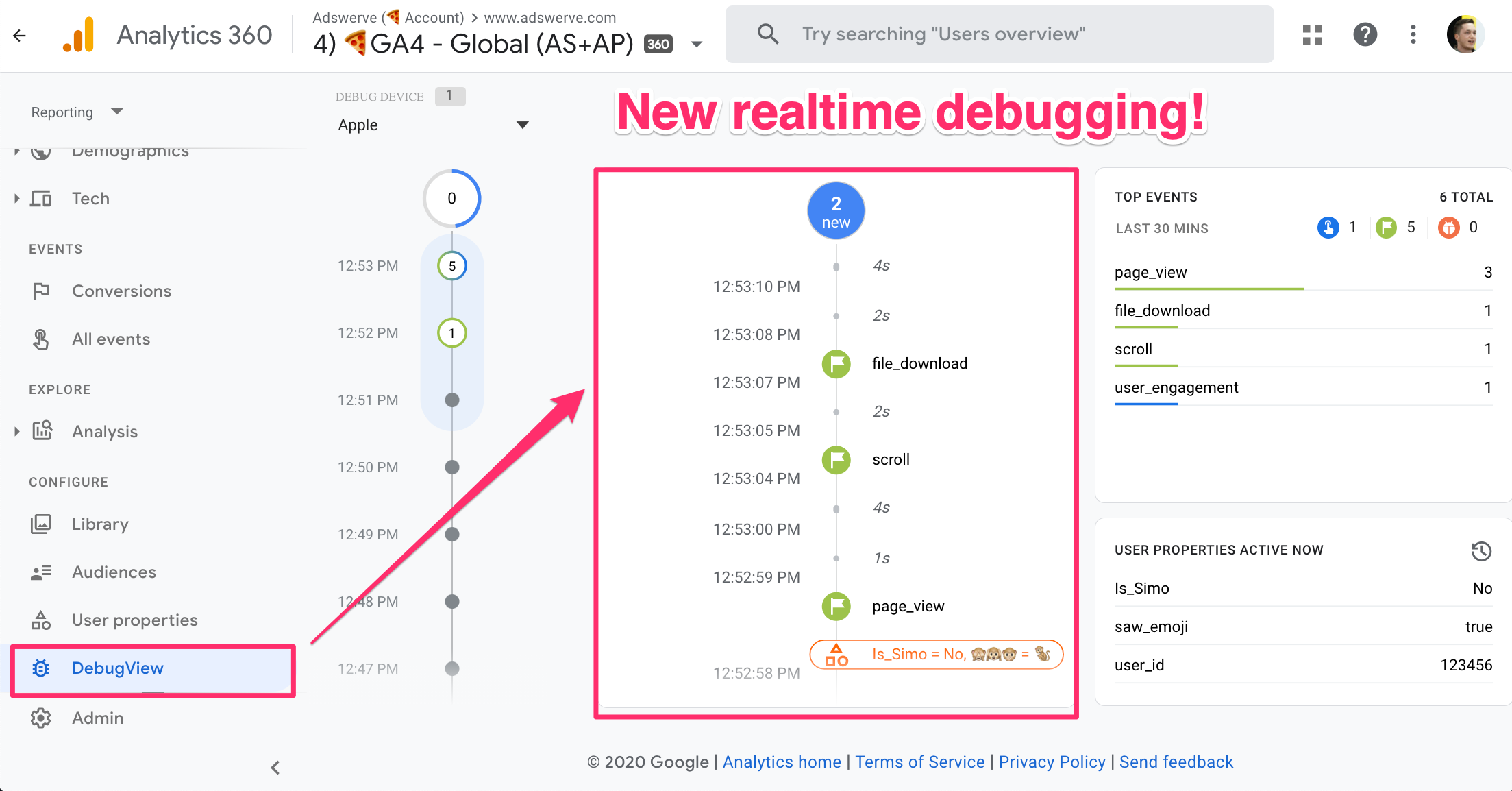
Task: Open the Apple debug device dropdown
Action: coord(435,125)
